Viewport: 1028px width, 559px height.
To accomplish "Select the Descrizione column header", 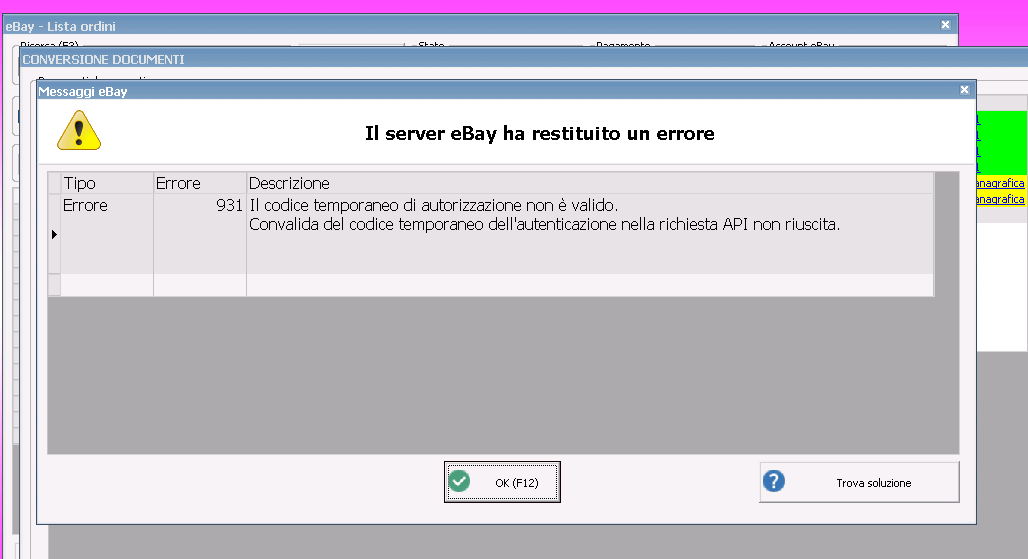I will (590, 183).
